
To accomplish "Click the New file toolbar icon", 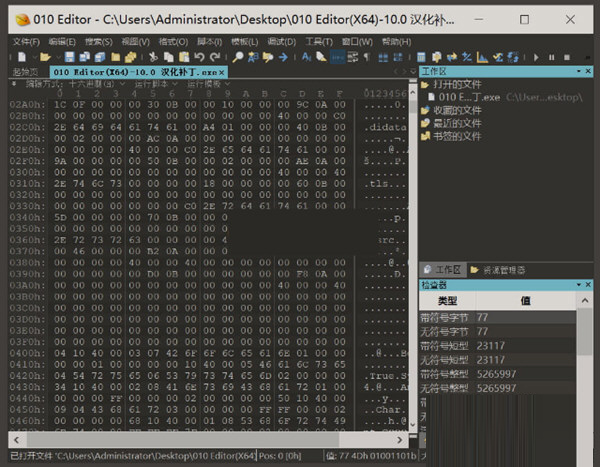I will [17, 57].
